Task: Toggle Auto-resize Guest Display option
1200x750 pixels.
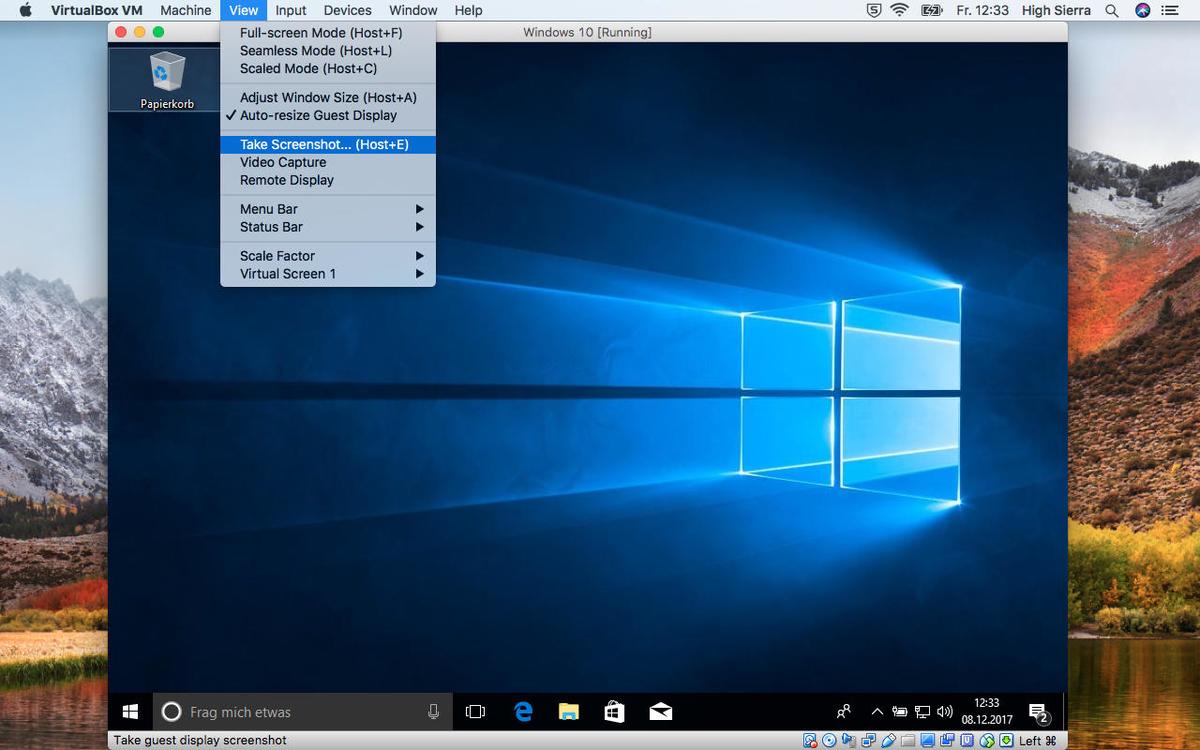Action: click(327, 115)
